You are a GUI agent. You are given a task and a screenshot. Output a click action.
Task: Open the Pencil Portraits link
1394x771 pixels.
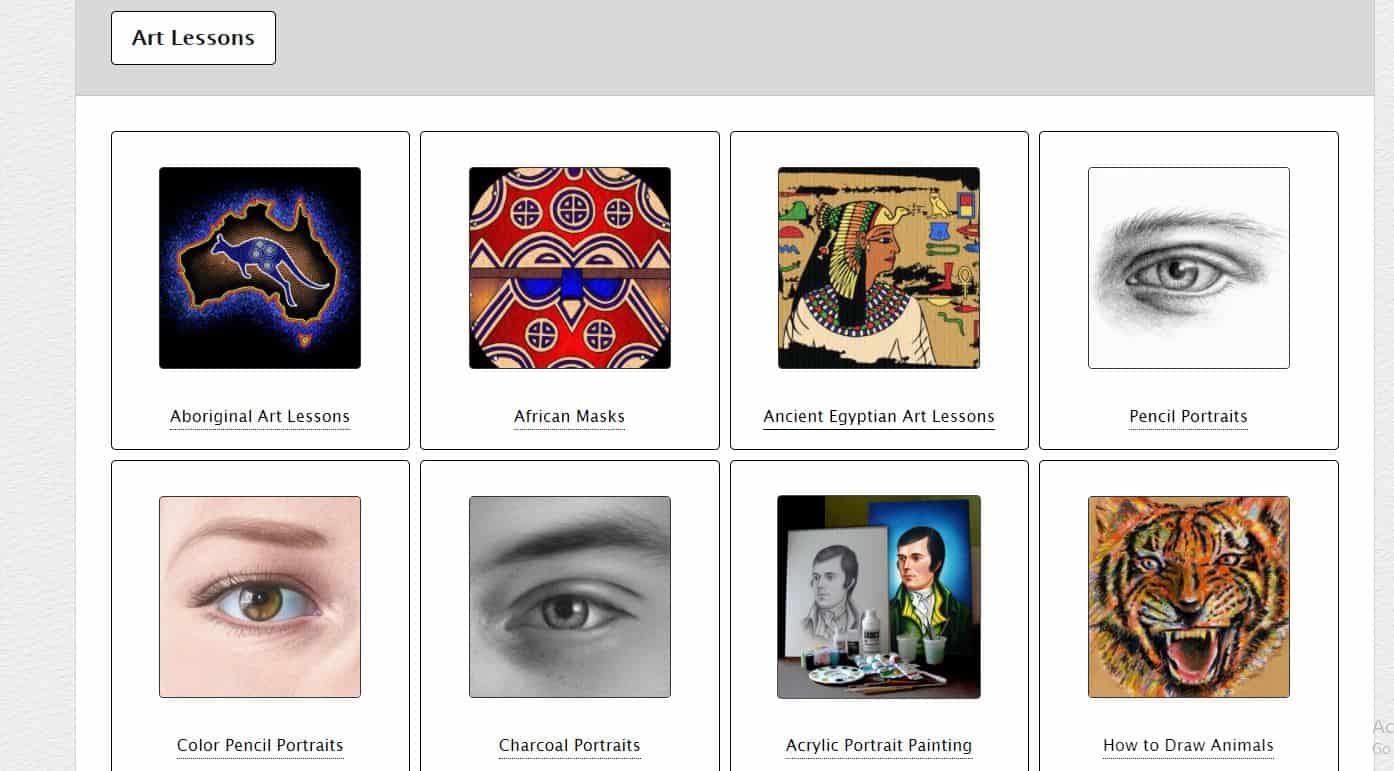click(1189, 417)
